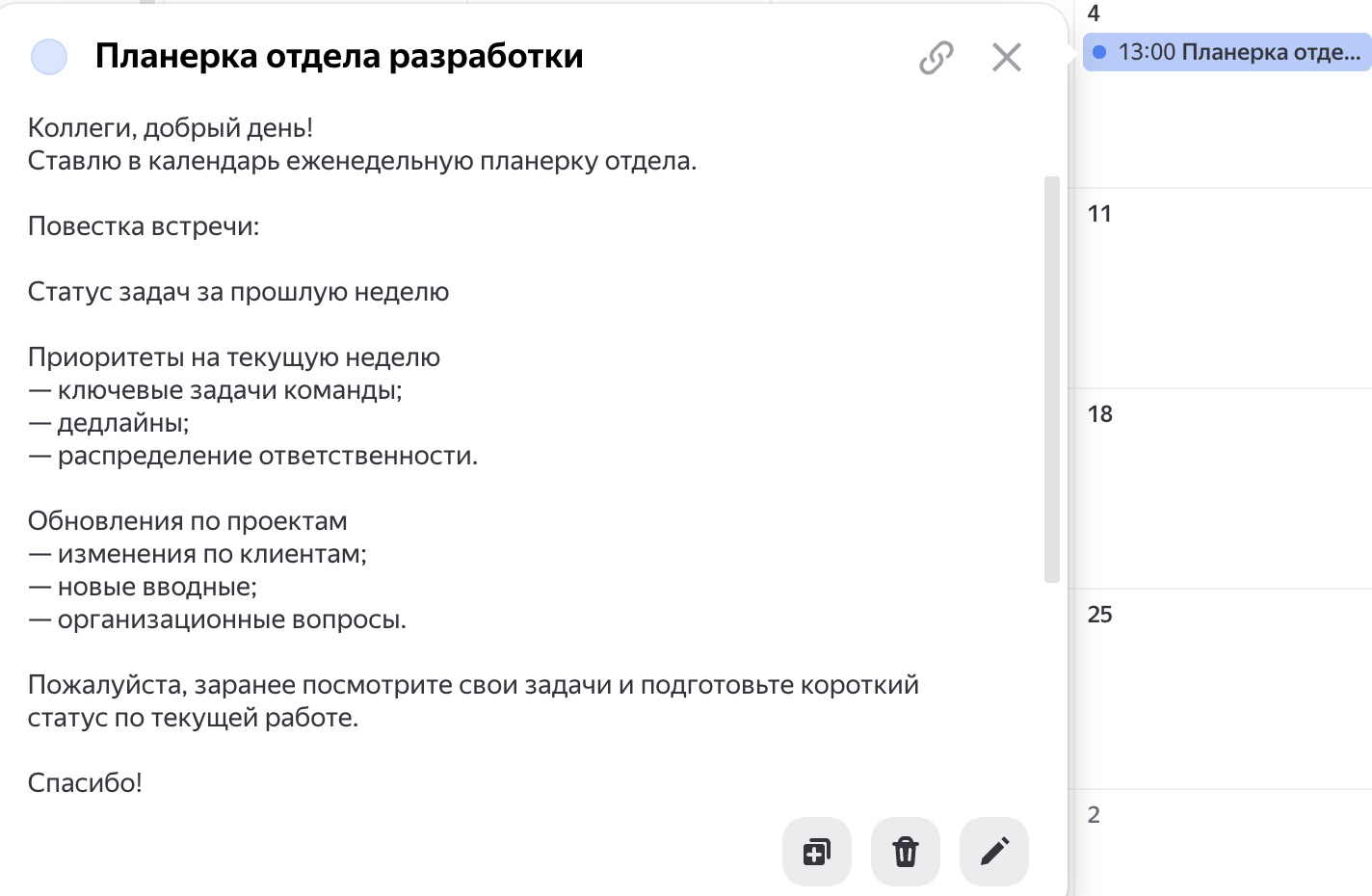Click the closing Спасибо! text

pos(85,783)
